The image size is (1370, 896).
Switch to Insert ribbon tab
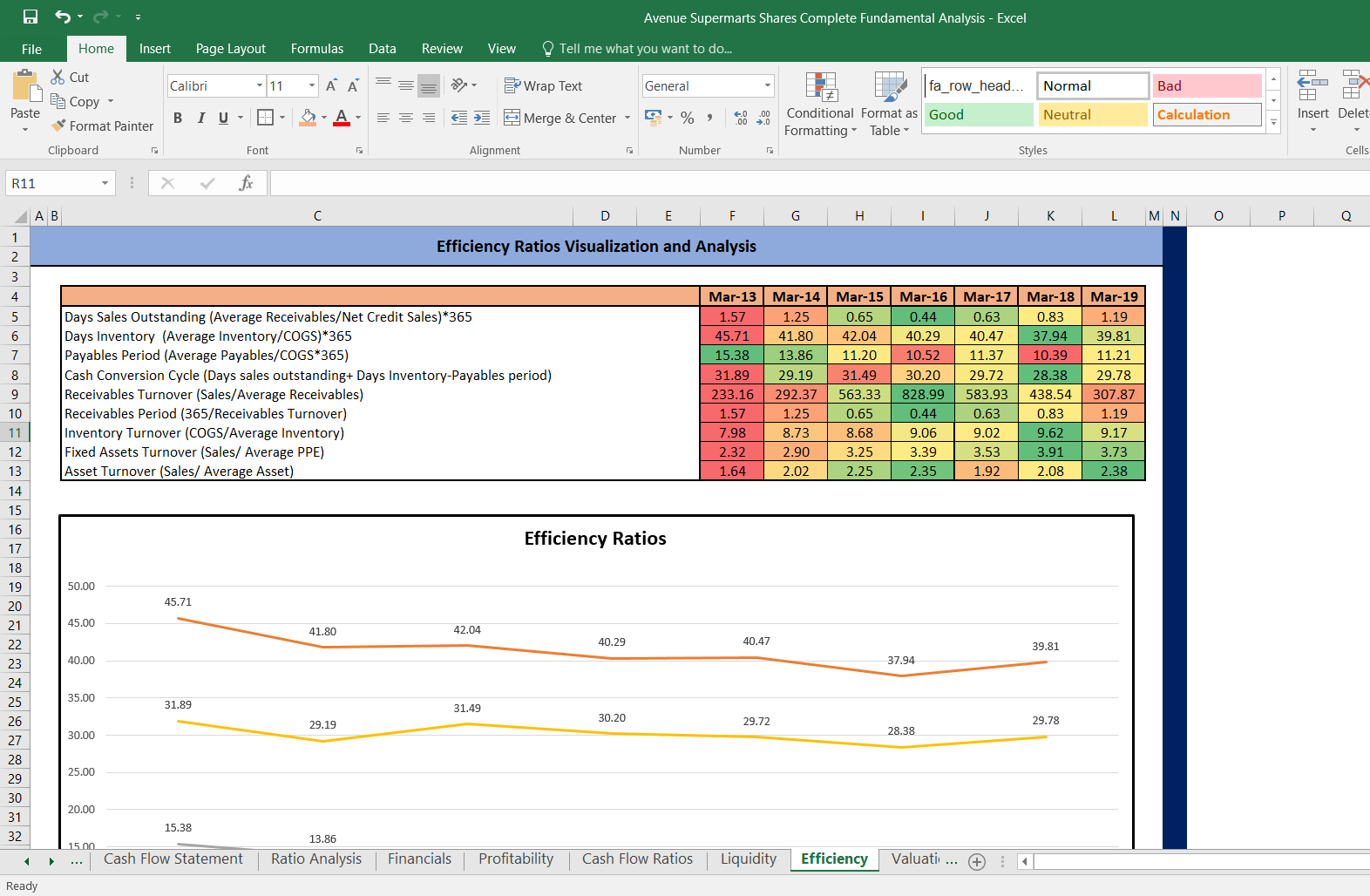(154, 49)
